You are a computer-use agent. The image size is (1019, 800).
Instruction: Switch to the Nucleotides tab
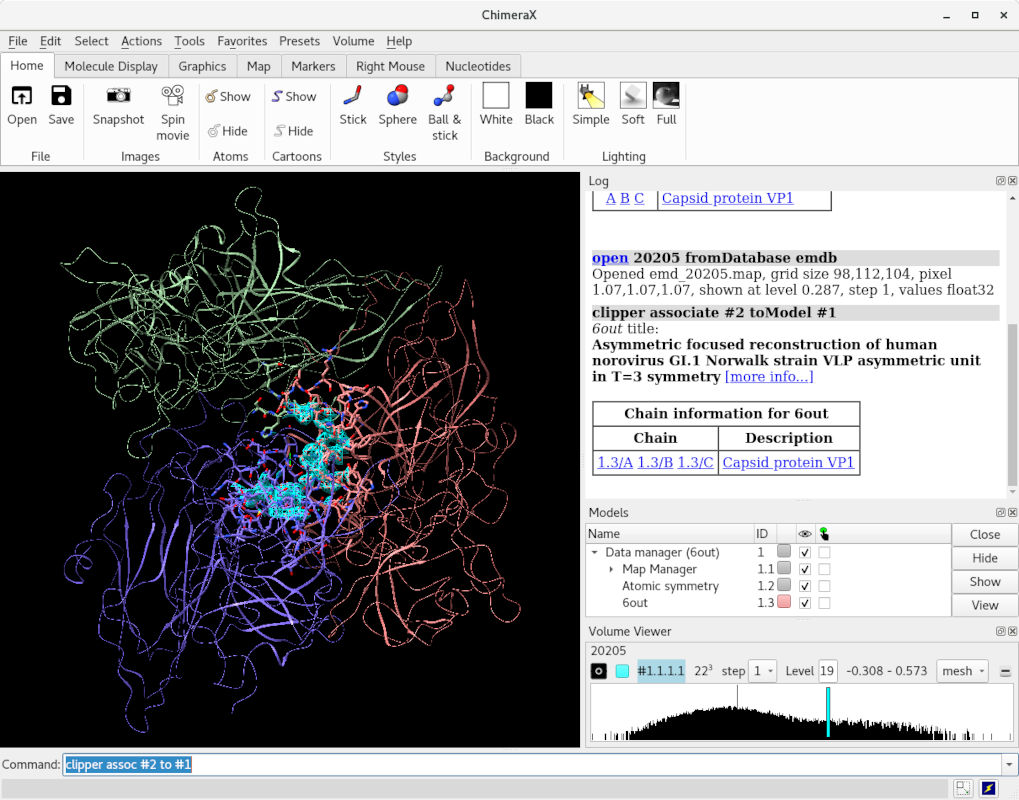(x=478, y=66)
